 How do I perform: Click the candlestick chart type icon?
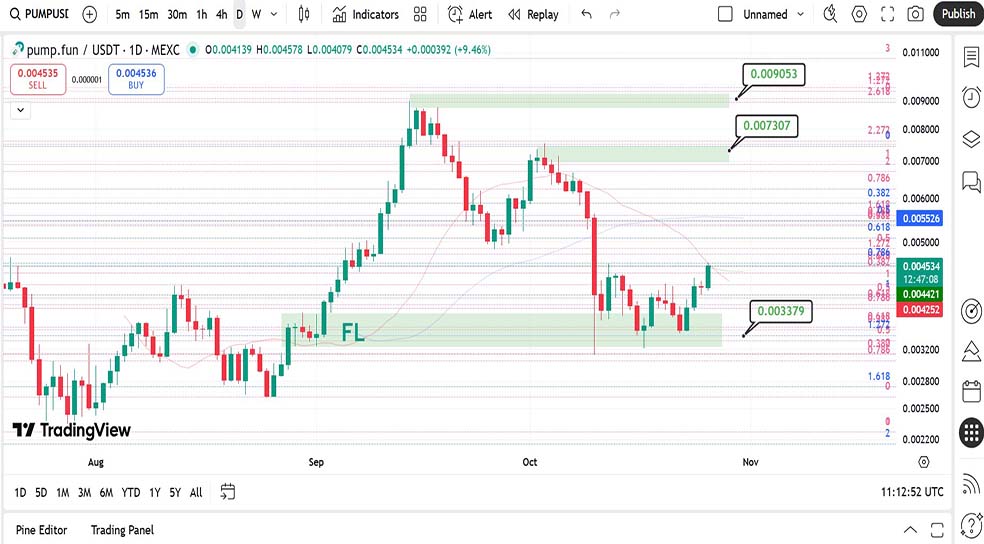304,14
